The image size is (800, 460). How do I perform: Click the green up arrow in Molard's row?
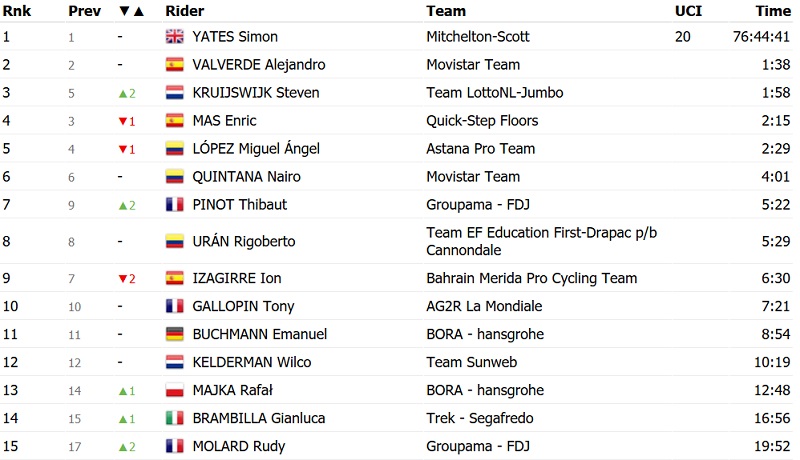pyautogui.click(x=122, y=446)
